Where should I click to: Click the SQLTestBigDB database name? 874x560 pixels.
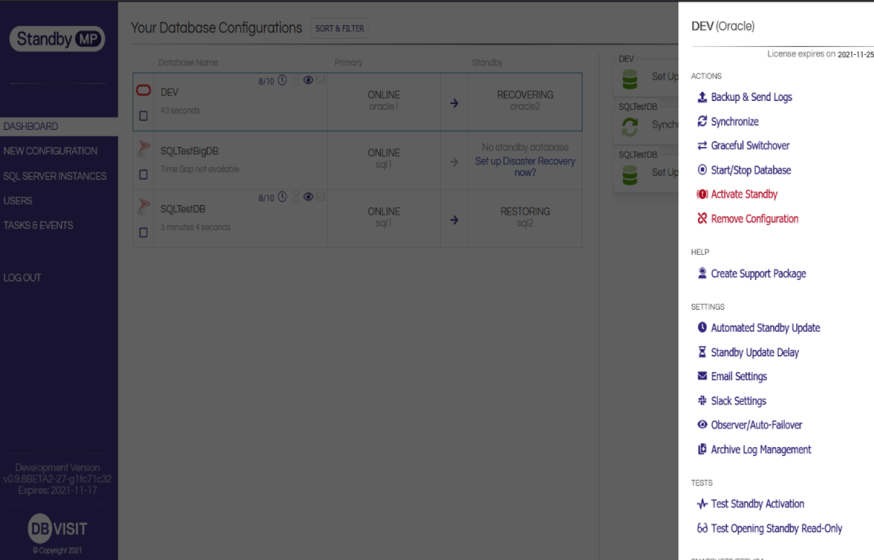click(x=189, y=151)
